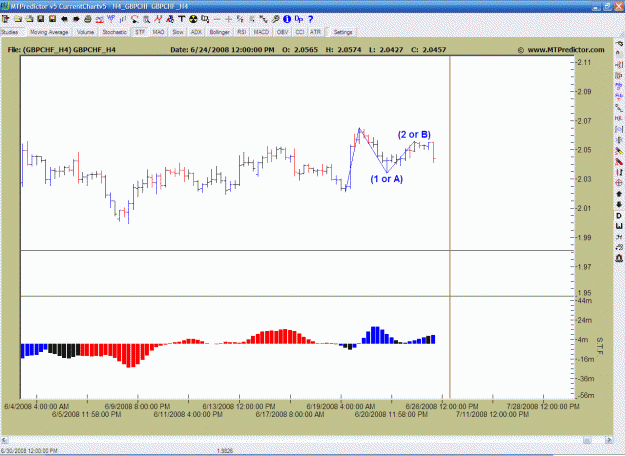This screenshot has height=456, width=625.
Task: Select the T text annotation tool
Action: 182,19
